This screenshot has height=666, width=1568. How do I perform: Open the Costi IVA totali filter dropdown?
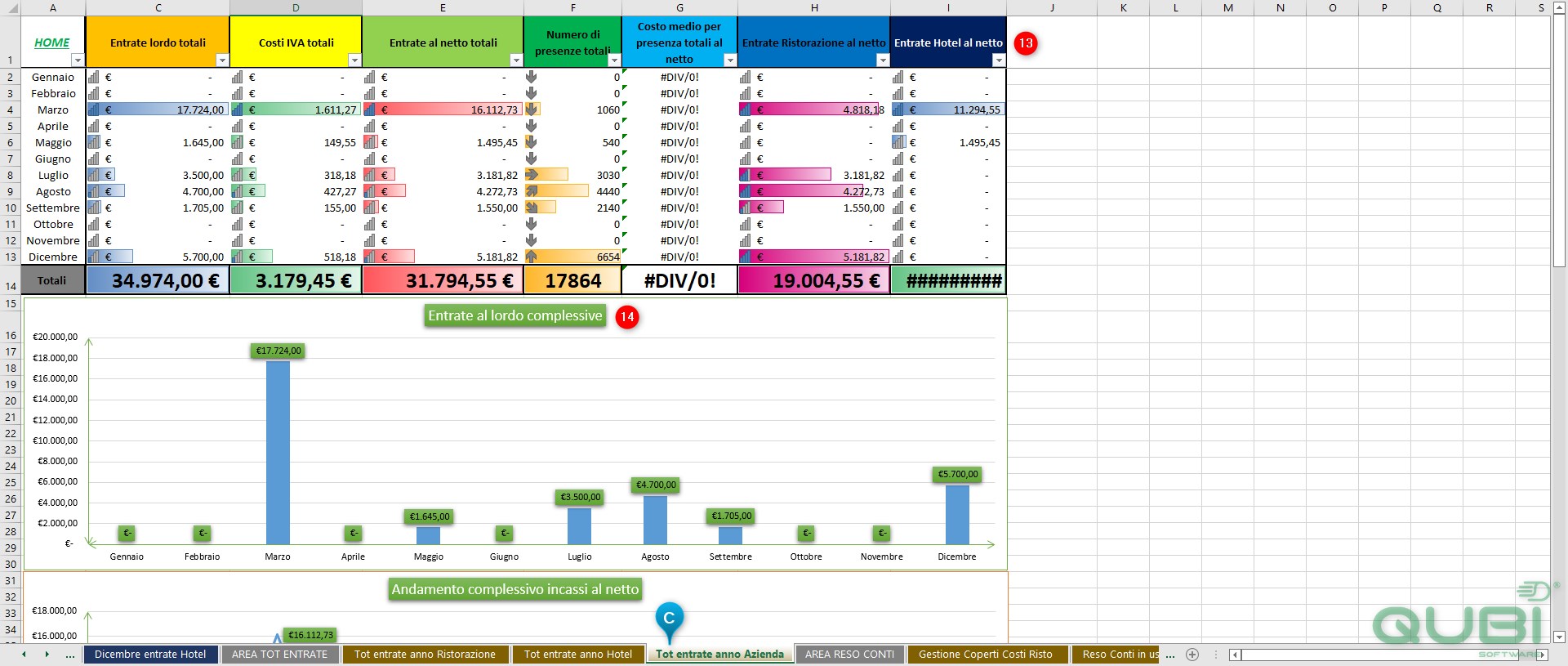tap(354, 60)
